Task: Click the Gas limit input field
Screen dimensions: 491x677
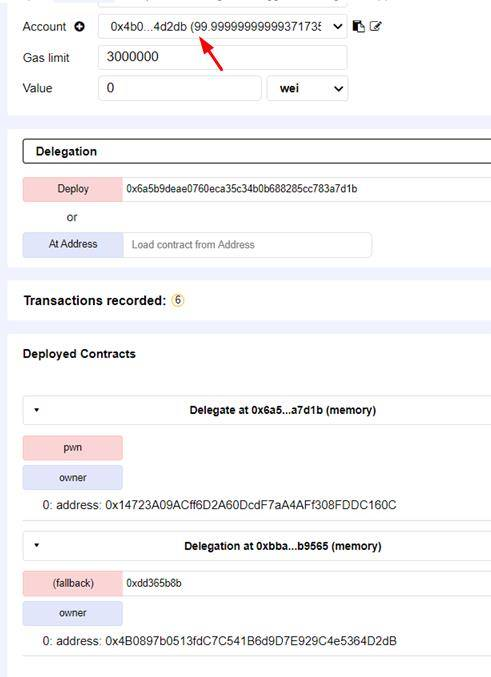Action: pos(222,57)
